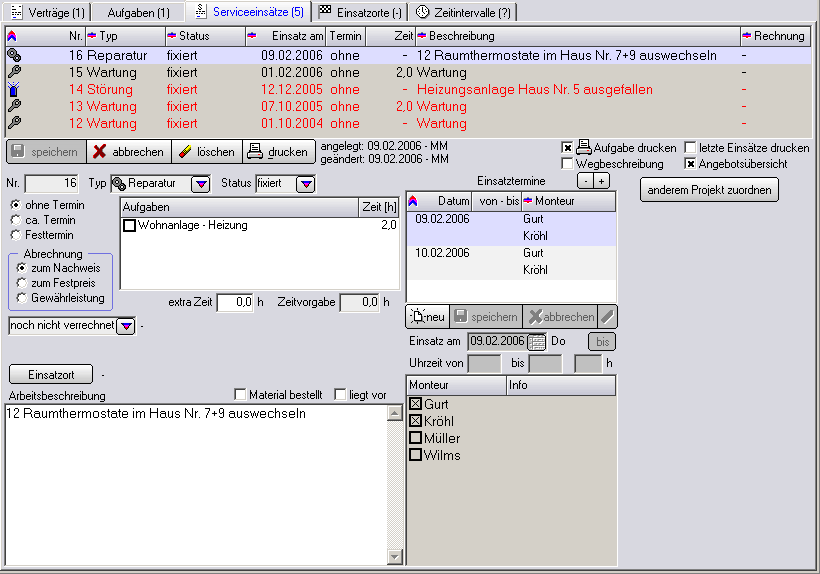Screen dimensions: 820x574
Task: Click the abbrechen button with red X
Action: click(x=127, y=152)
